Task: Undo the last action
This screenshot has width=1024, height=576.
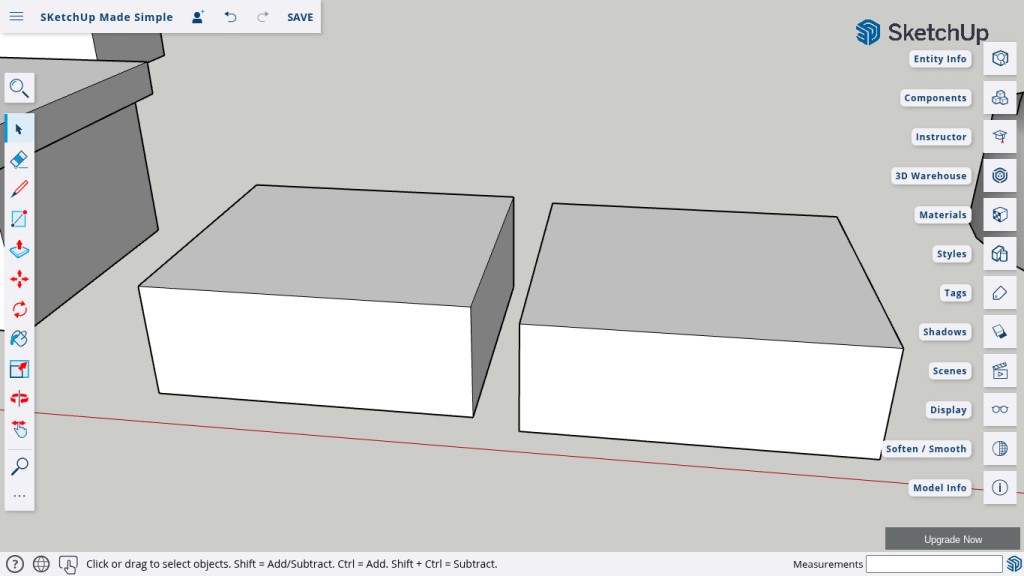Action: click(231, 17)
